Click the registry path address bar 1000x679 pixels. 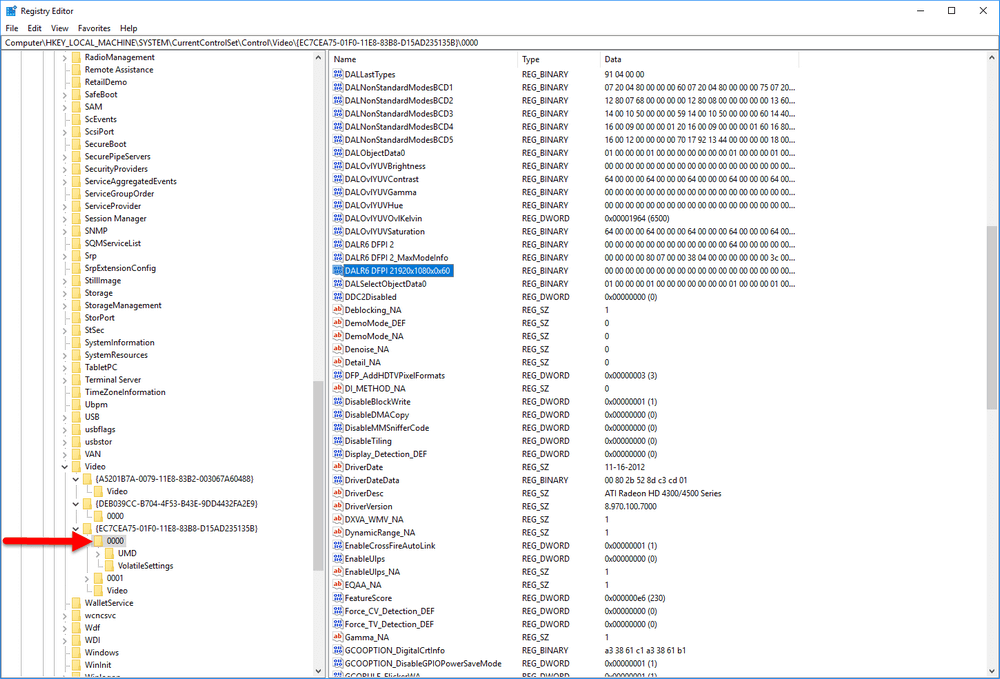499,43
